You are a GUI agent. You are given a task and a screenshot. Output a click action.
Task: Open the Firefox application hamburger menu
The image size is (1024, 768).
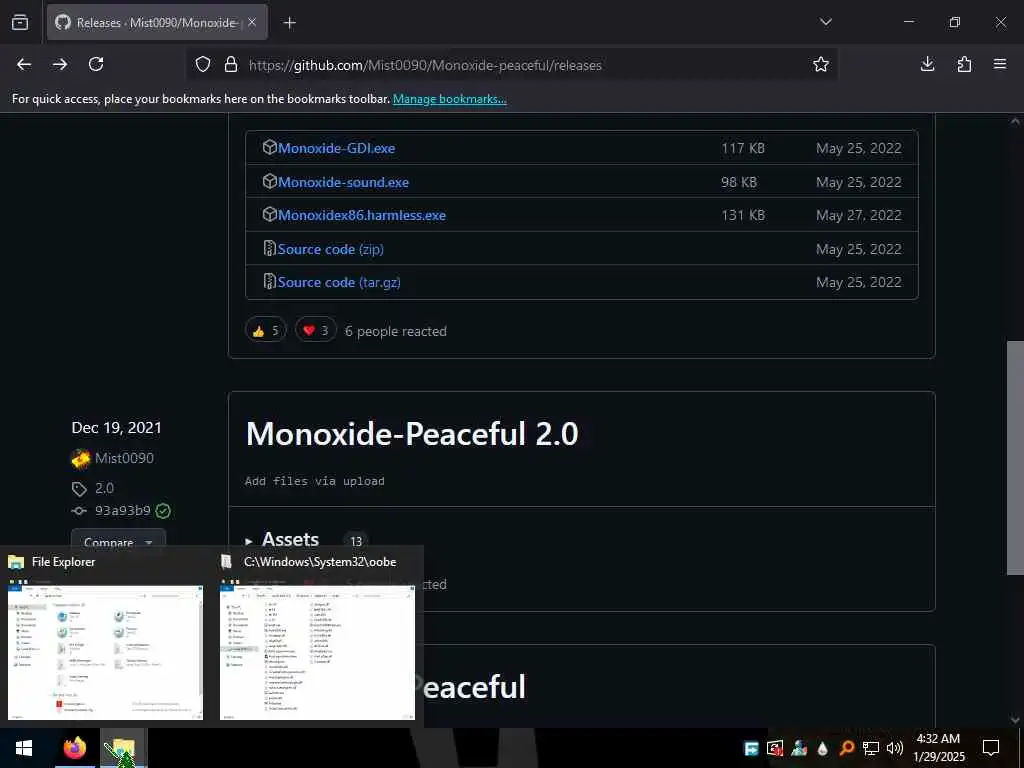click(1000, 64)
